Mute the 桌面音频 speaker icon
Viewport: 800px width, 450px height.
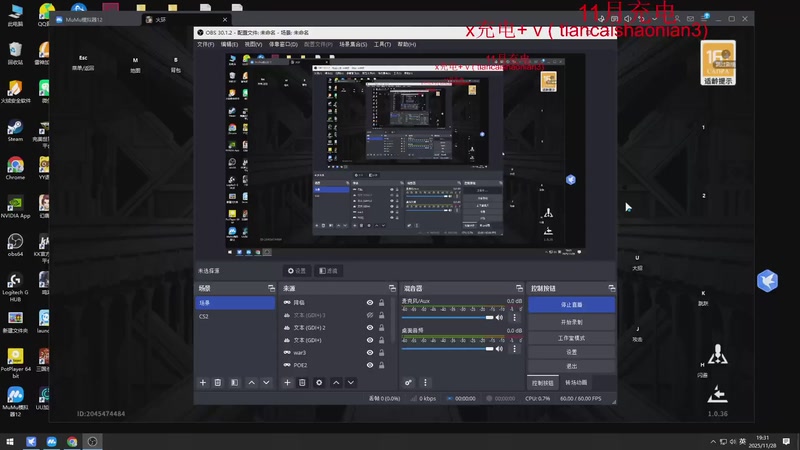click(499, 349)
